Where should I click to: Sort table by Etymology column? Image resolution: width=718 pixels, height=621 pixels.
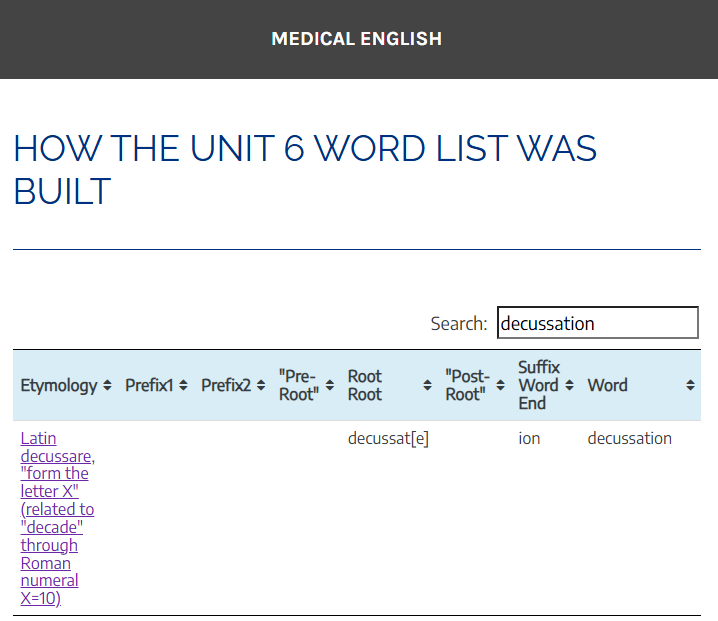65,385
